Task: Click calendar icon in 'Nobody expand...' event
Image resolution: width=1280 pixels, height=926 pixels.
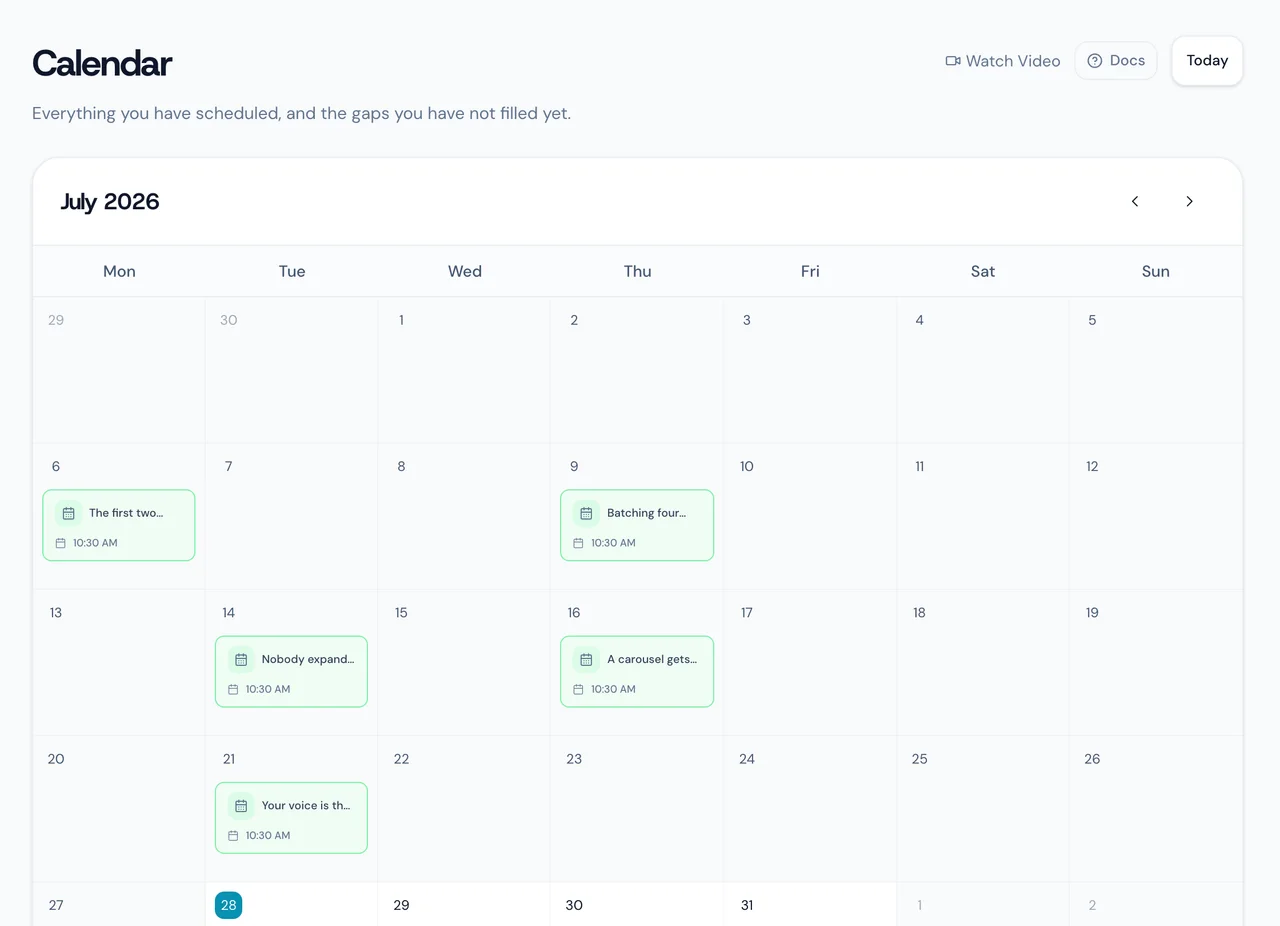Action: [241, 659]
